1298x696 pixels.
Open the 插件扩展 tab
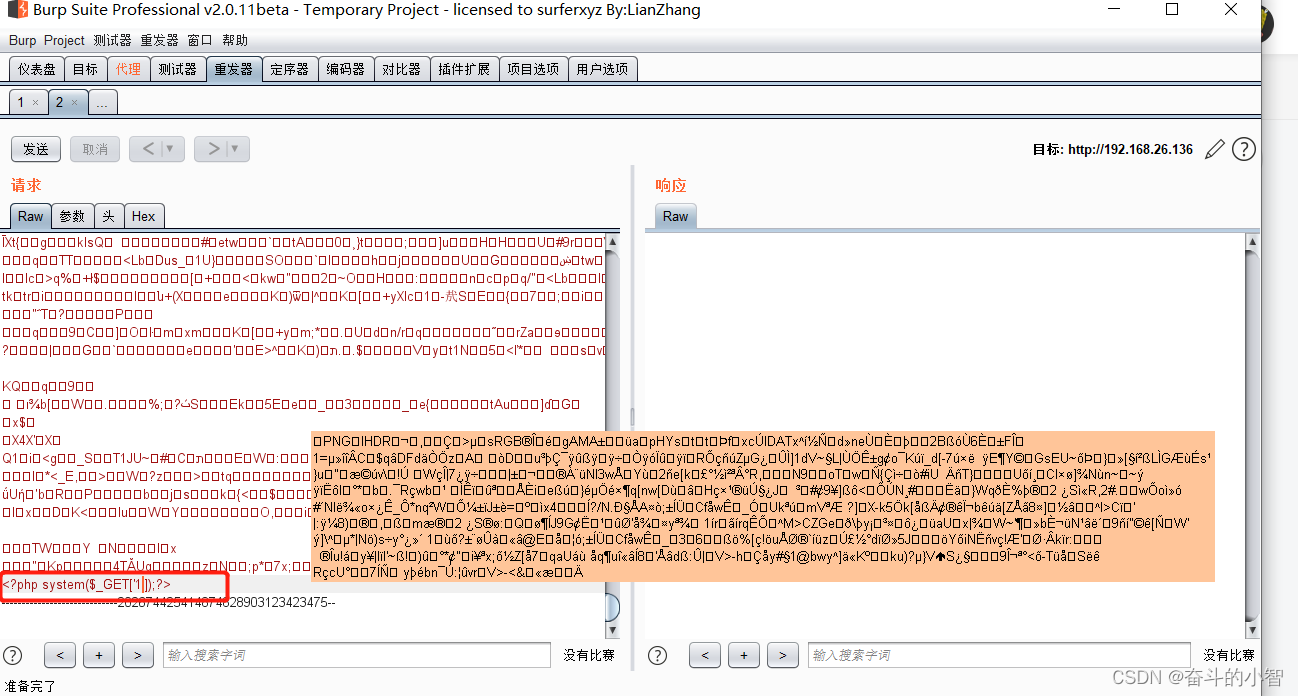click(464, 69)
